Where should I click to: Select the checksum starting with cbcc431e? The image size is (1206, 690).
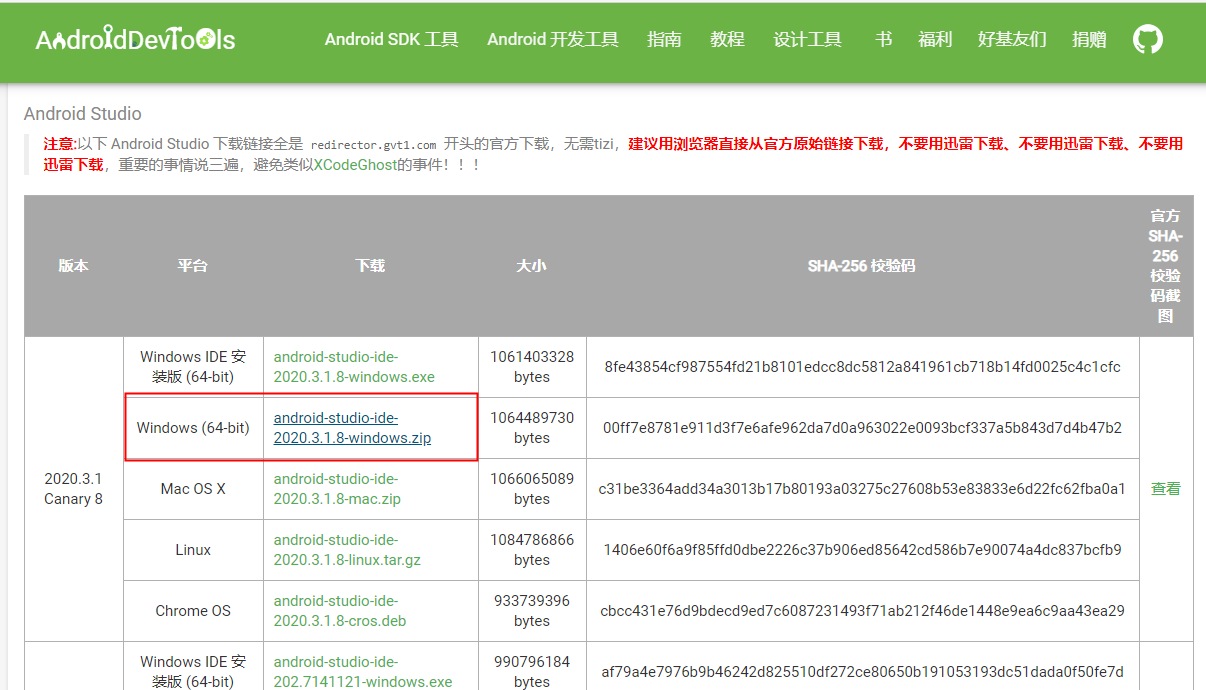(x=862, y=611)
